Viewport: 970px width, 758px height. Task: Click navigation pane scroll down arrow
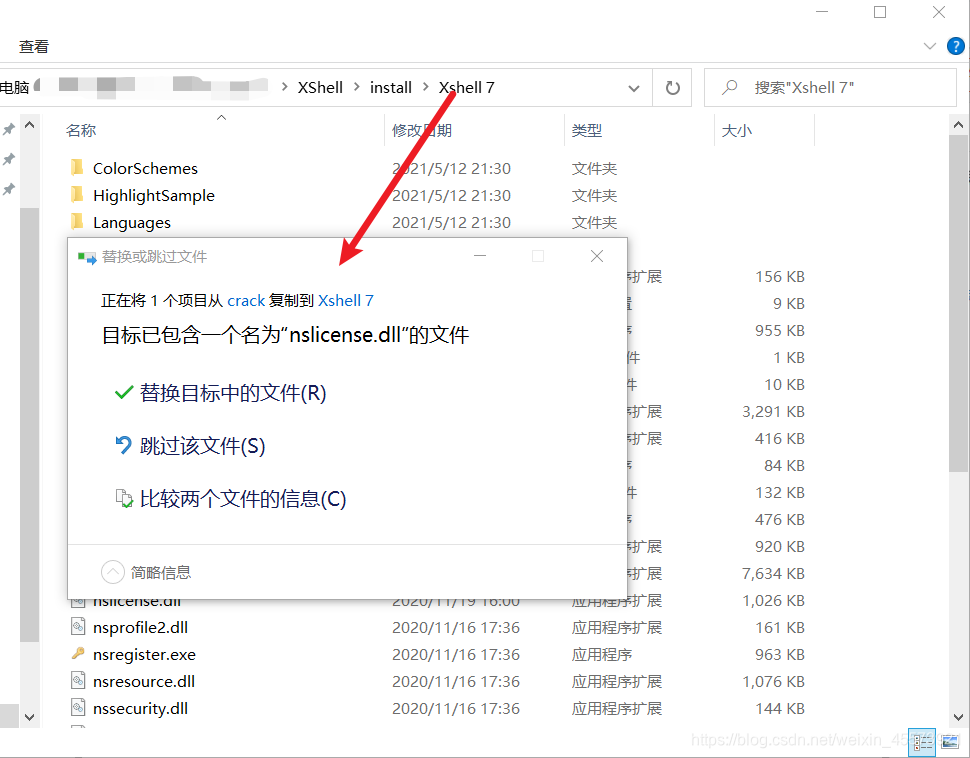click(x=29, y=717)
